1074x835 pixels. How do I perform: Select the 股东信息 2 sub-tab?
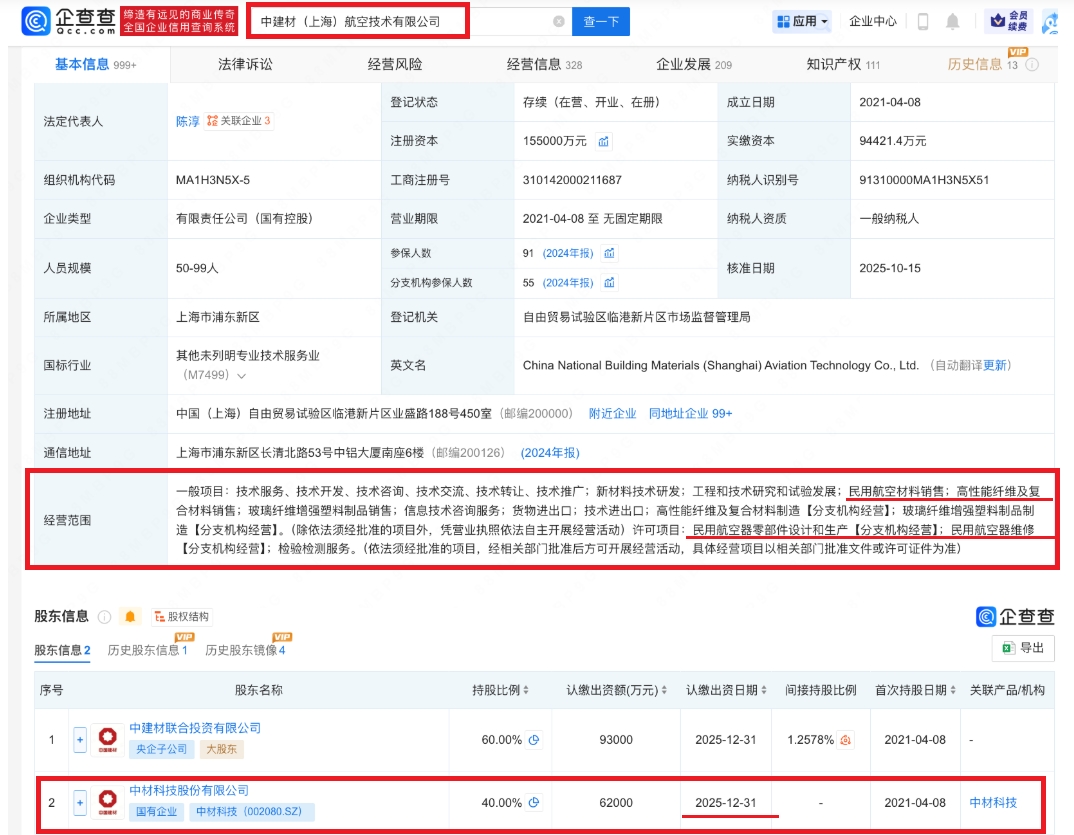pyautogui.click(x=62, y=650)
